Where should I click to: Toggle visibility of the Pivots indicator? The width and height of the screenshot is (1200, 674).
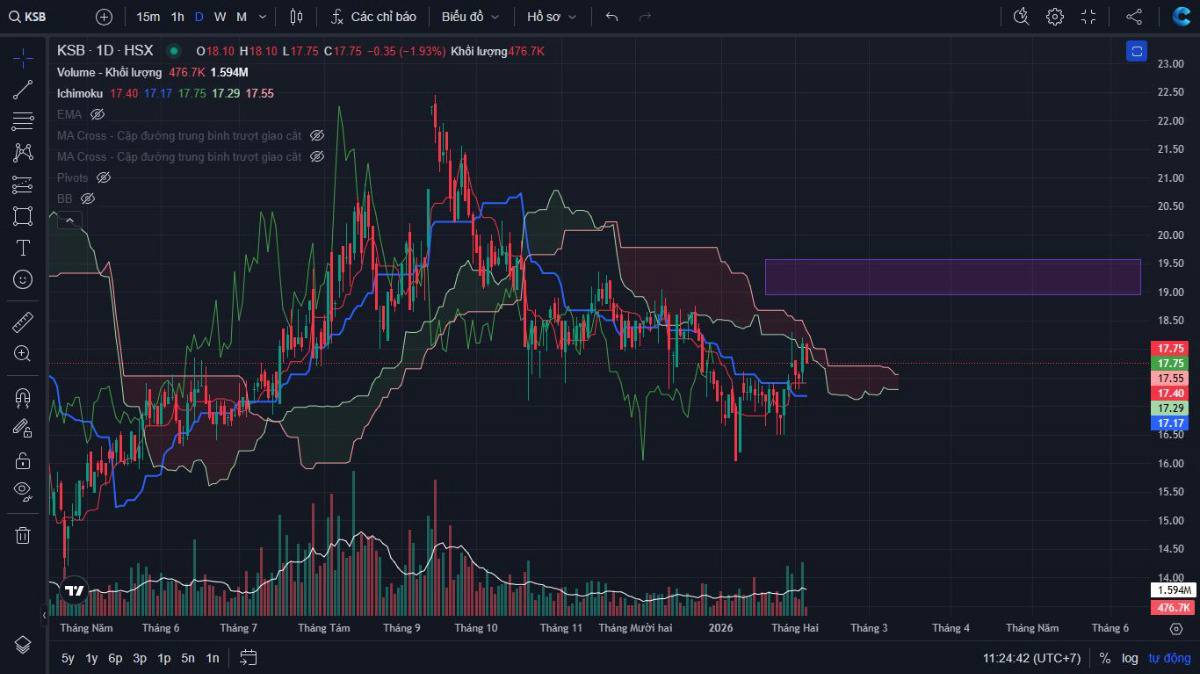coord(103,178)
